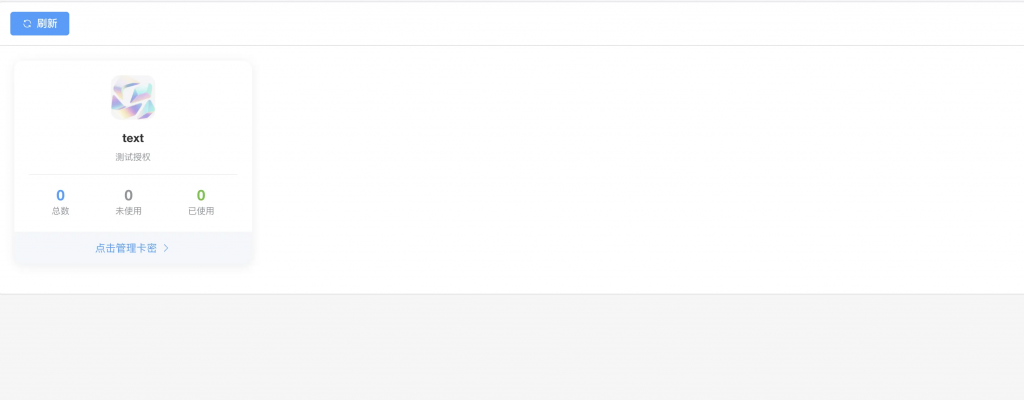Click the 已使用 label
Viewport: 1024px width, 400px height.
click(201, 211)
